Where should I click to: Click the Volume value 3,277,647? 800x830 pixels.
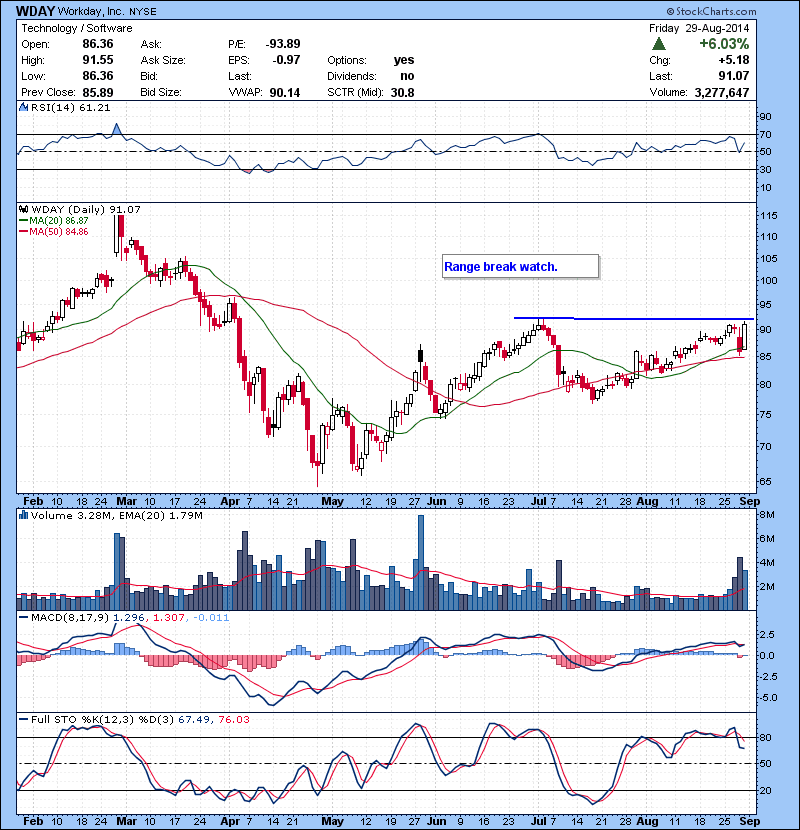click(x=722, y=93)
